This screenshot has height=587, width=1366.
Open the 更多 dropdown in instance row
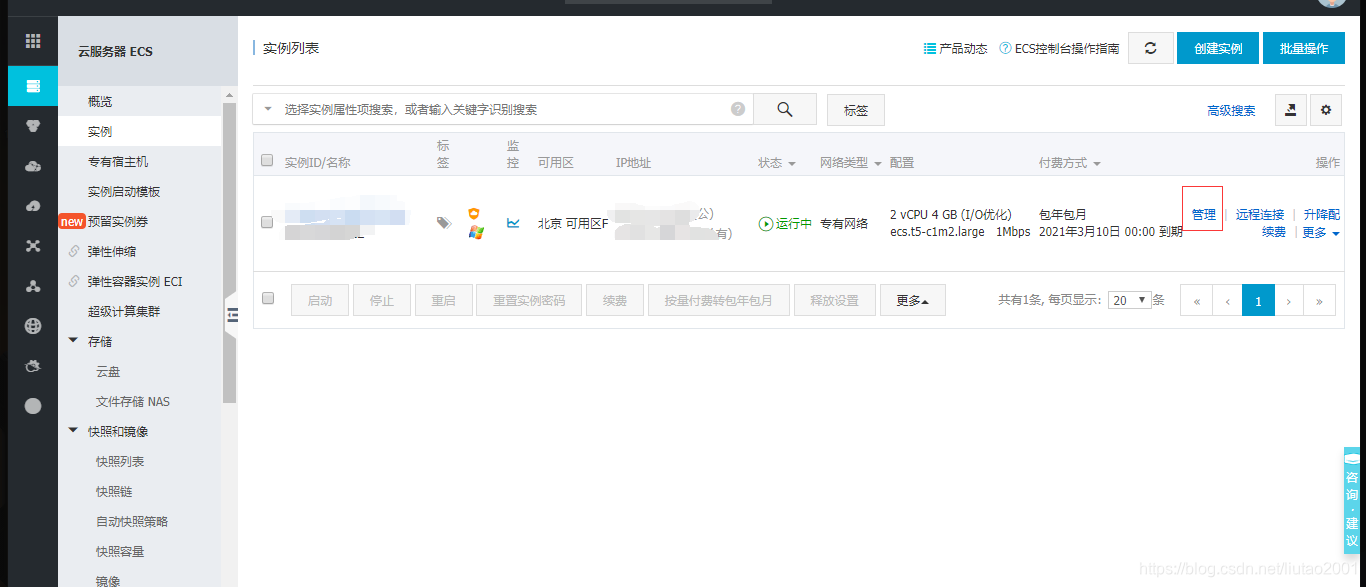coord(1321,232)
